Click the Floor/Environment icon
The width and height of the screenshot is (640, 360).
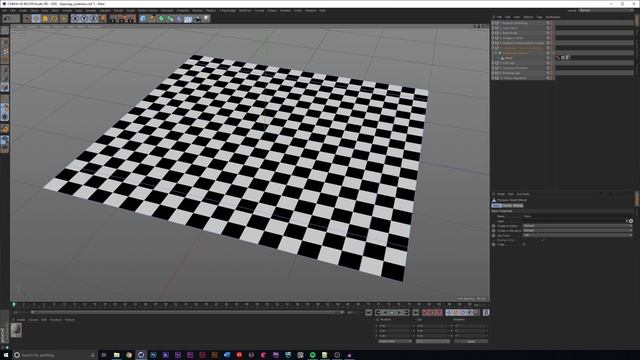[188, 19]
